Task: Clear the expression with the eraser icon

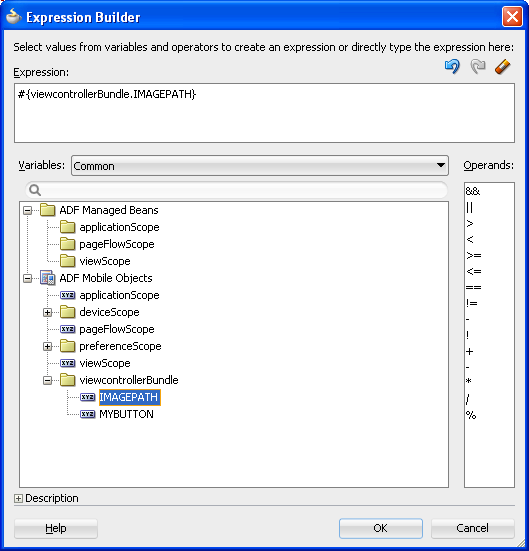Action: click(503, 66)
